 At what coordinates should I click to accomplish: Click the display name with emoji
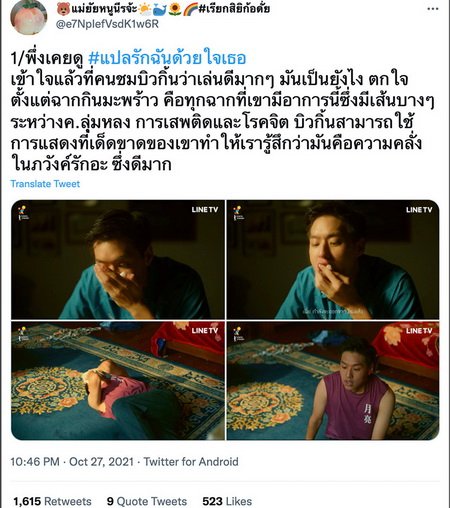pos(163,9)
